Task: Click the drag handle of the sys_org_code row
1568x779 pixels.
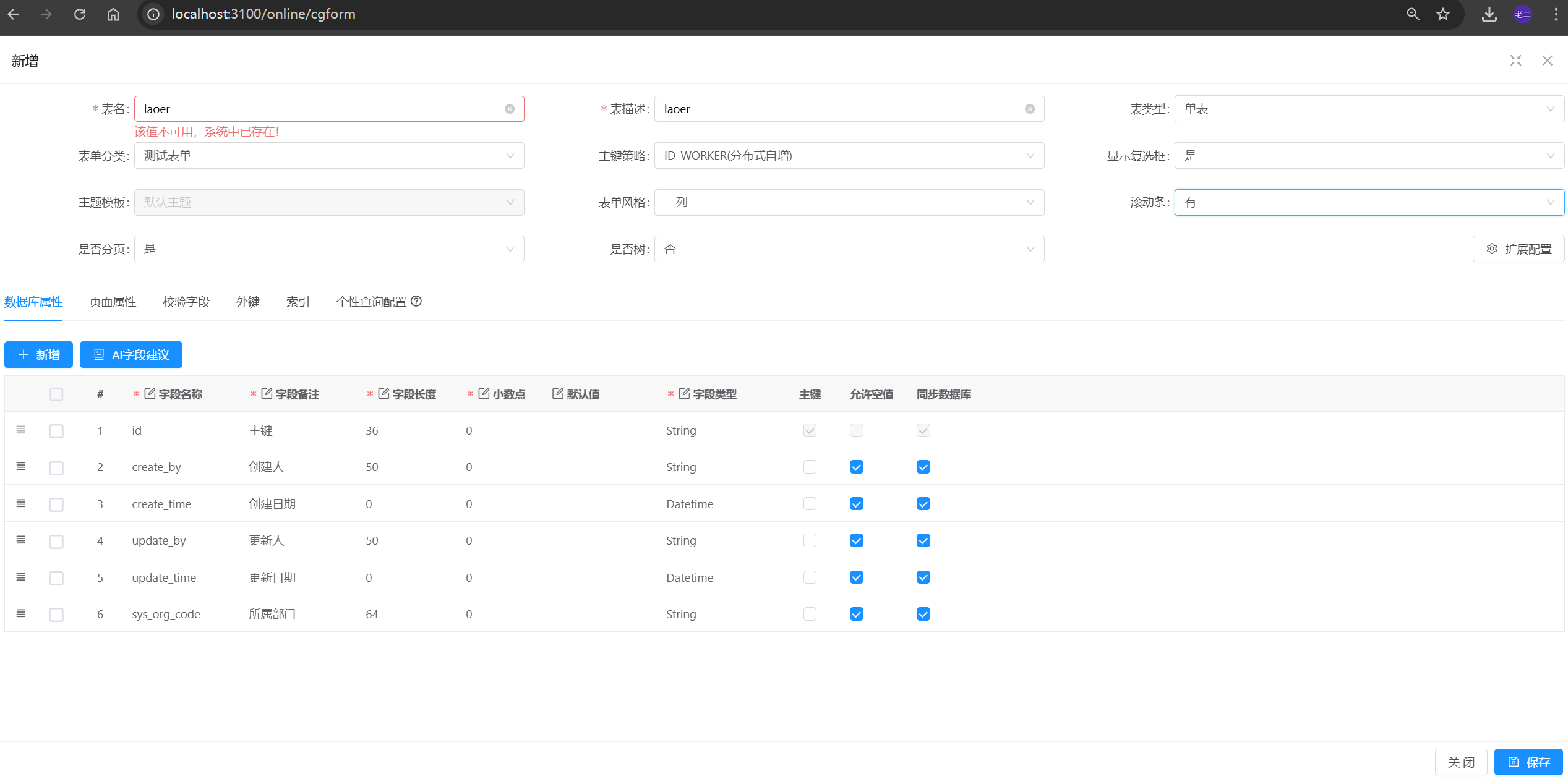Action: (21, 613)
